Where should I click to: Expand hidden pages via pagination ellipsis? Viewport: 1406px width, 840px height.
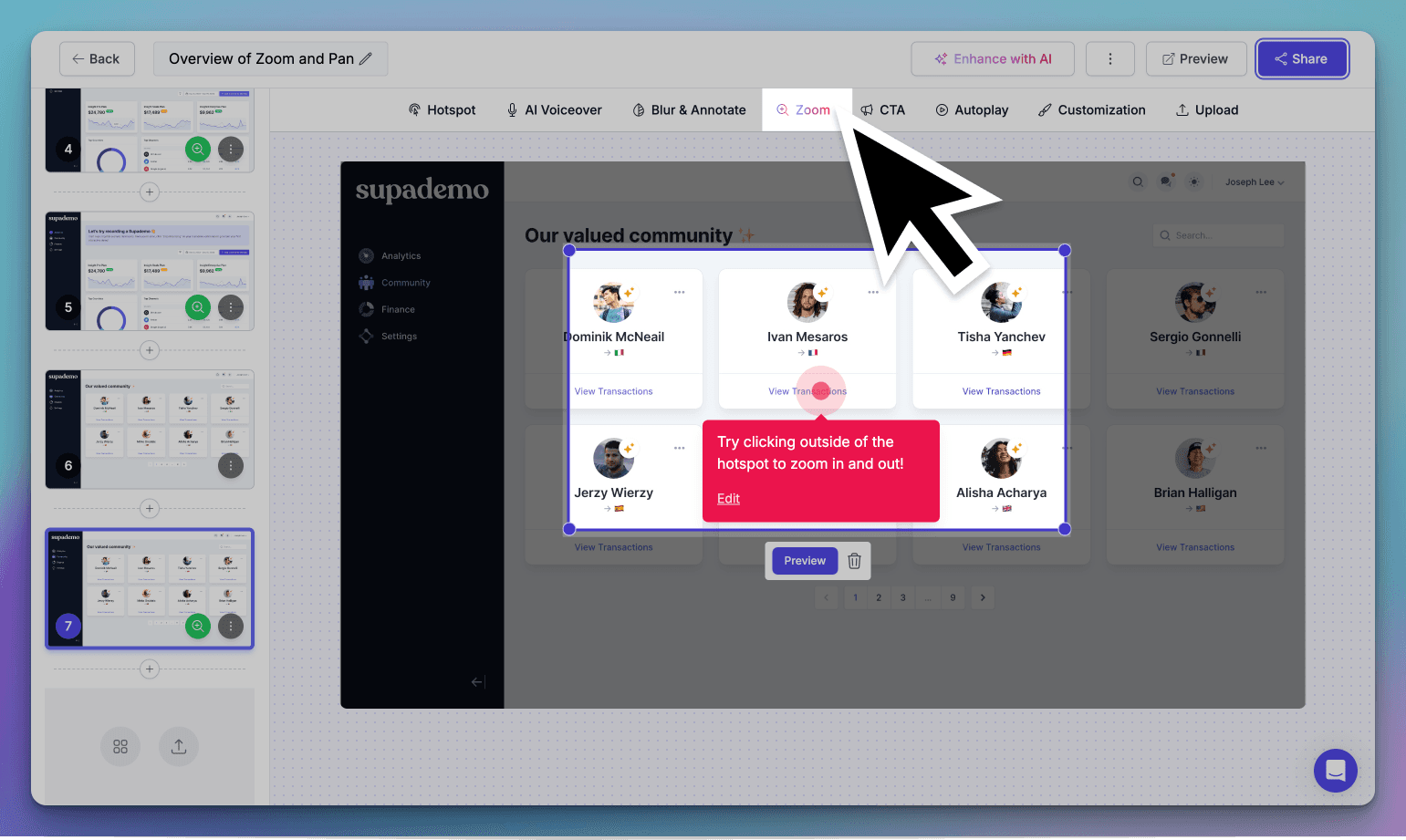pyautogui.click(x=928, y=597)
